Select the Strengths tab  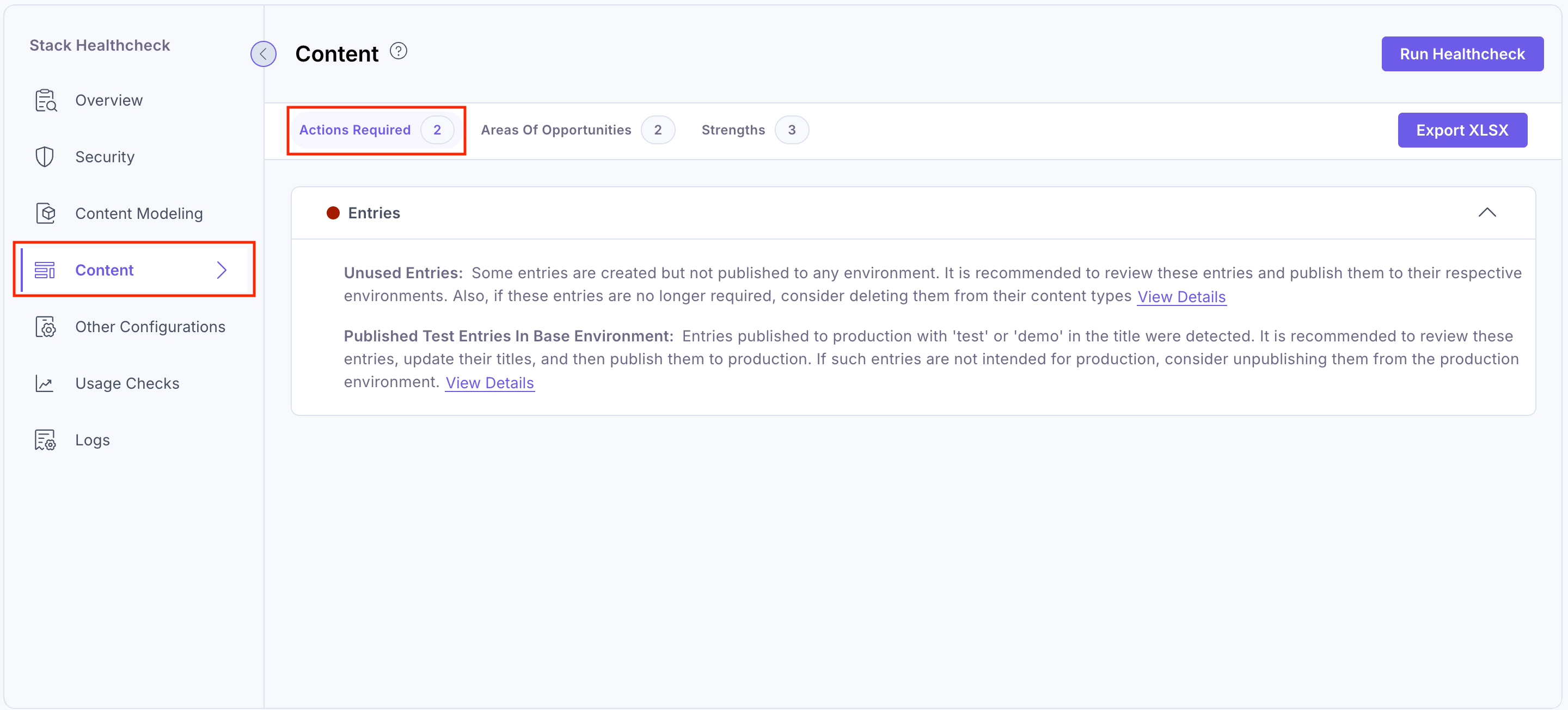pyautogui.click(x=732, y=130)
